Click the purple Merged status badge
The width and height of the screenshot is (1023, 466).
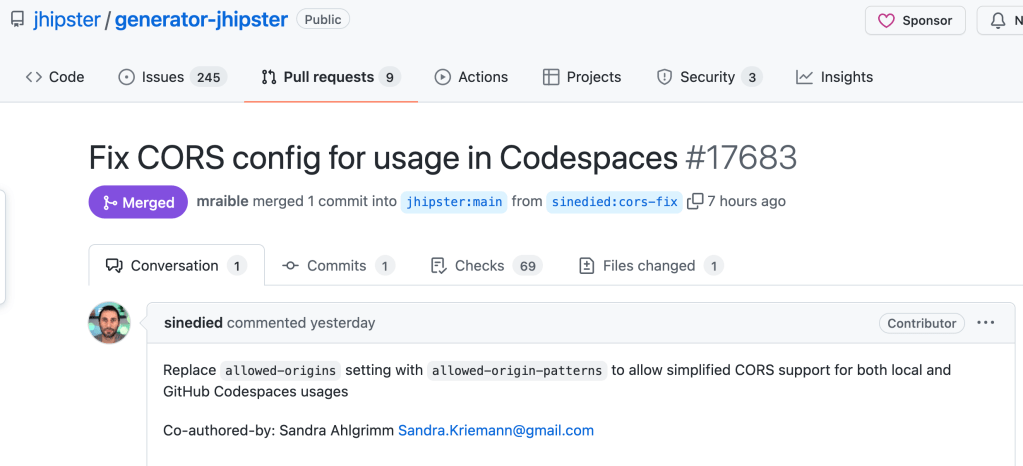[138, 202]
